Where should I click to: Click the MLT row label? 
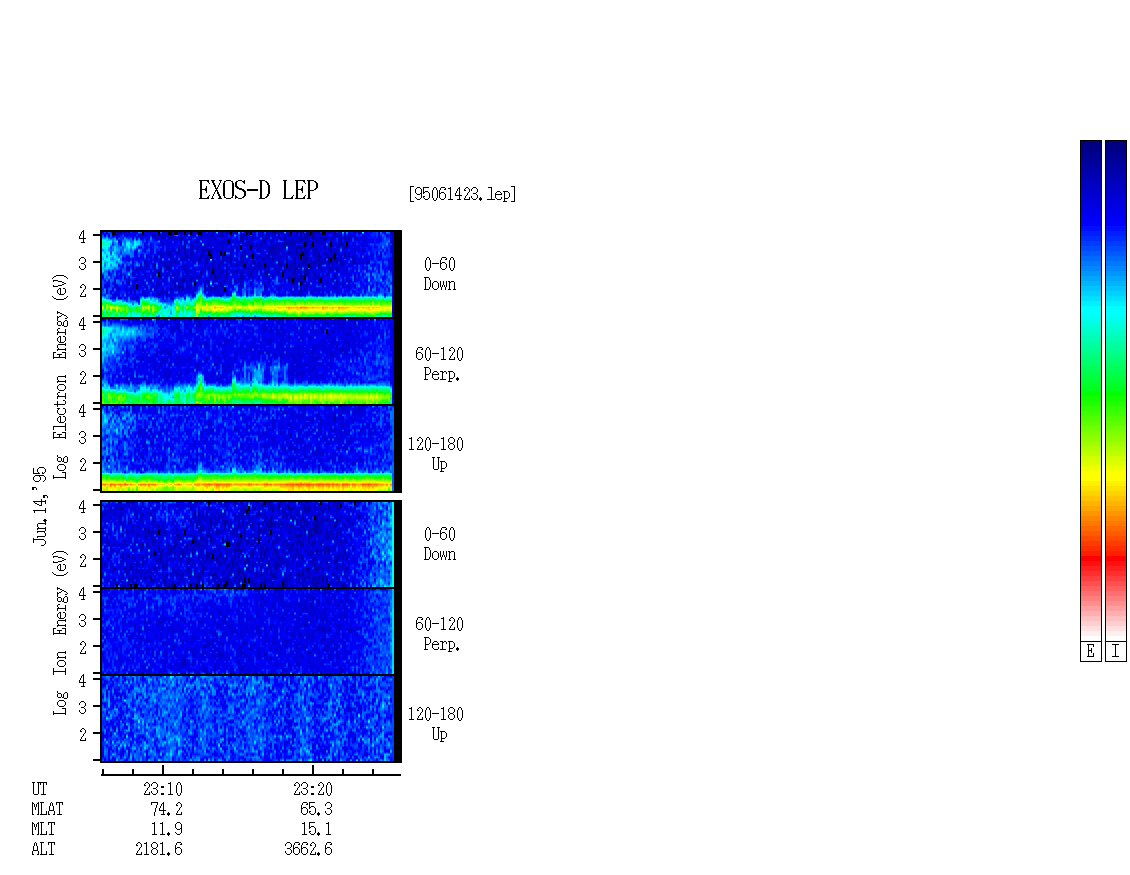(x=43, y=830)
